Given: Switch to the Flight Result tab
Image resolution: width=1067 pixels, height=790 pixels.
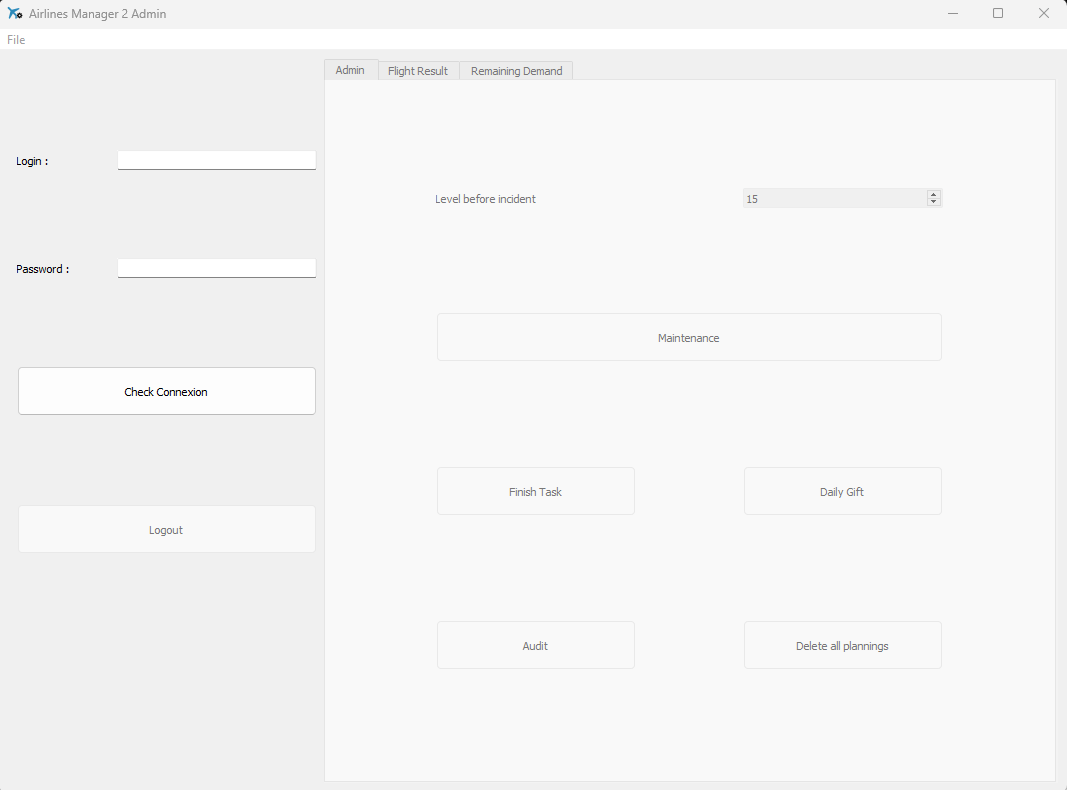Looking at the screenshot, I should (418, 71).
